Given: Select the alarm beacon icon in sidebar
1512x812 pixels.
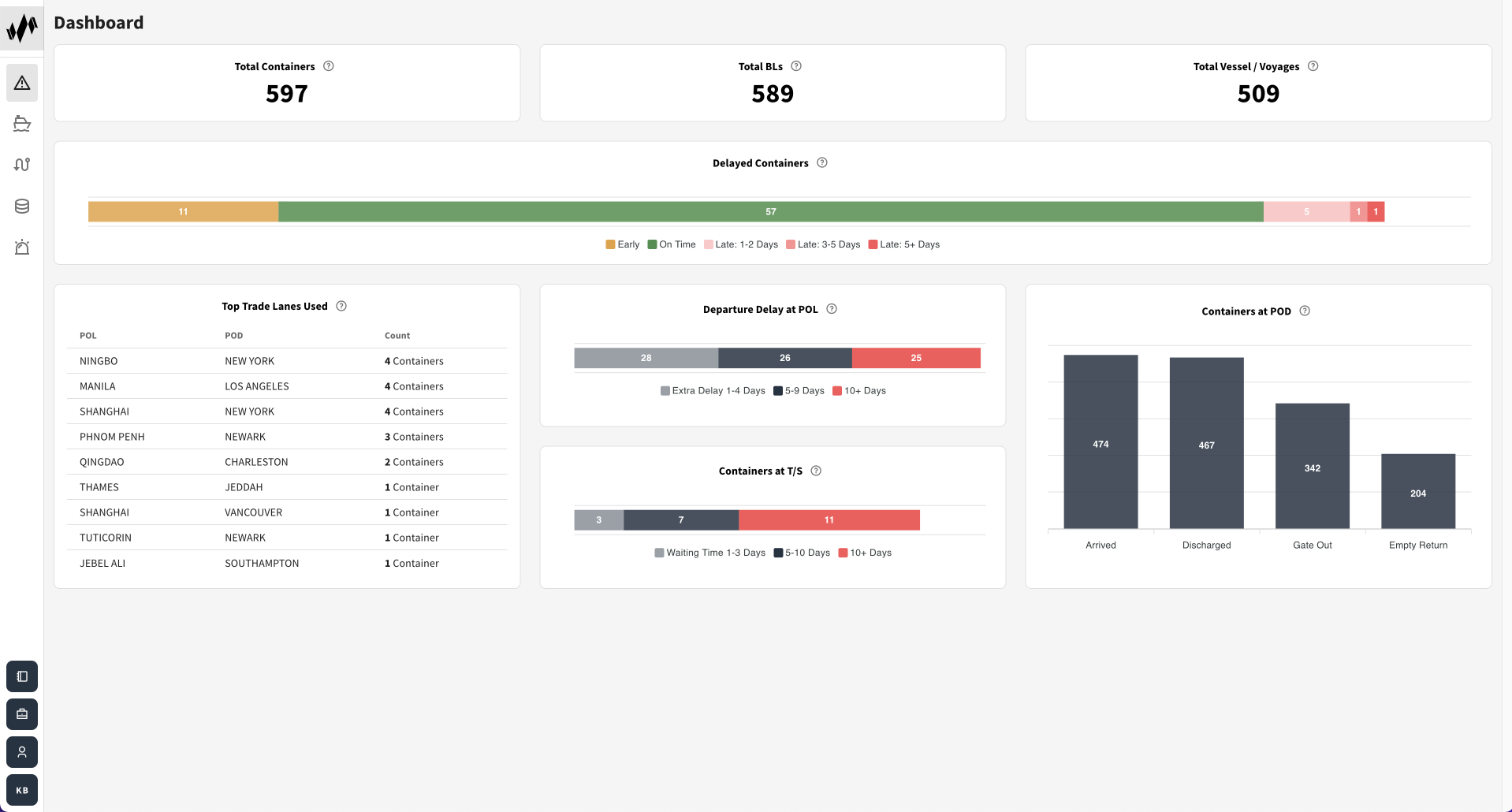Looking at the screenshot, I should 21,247.
